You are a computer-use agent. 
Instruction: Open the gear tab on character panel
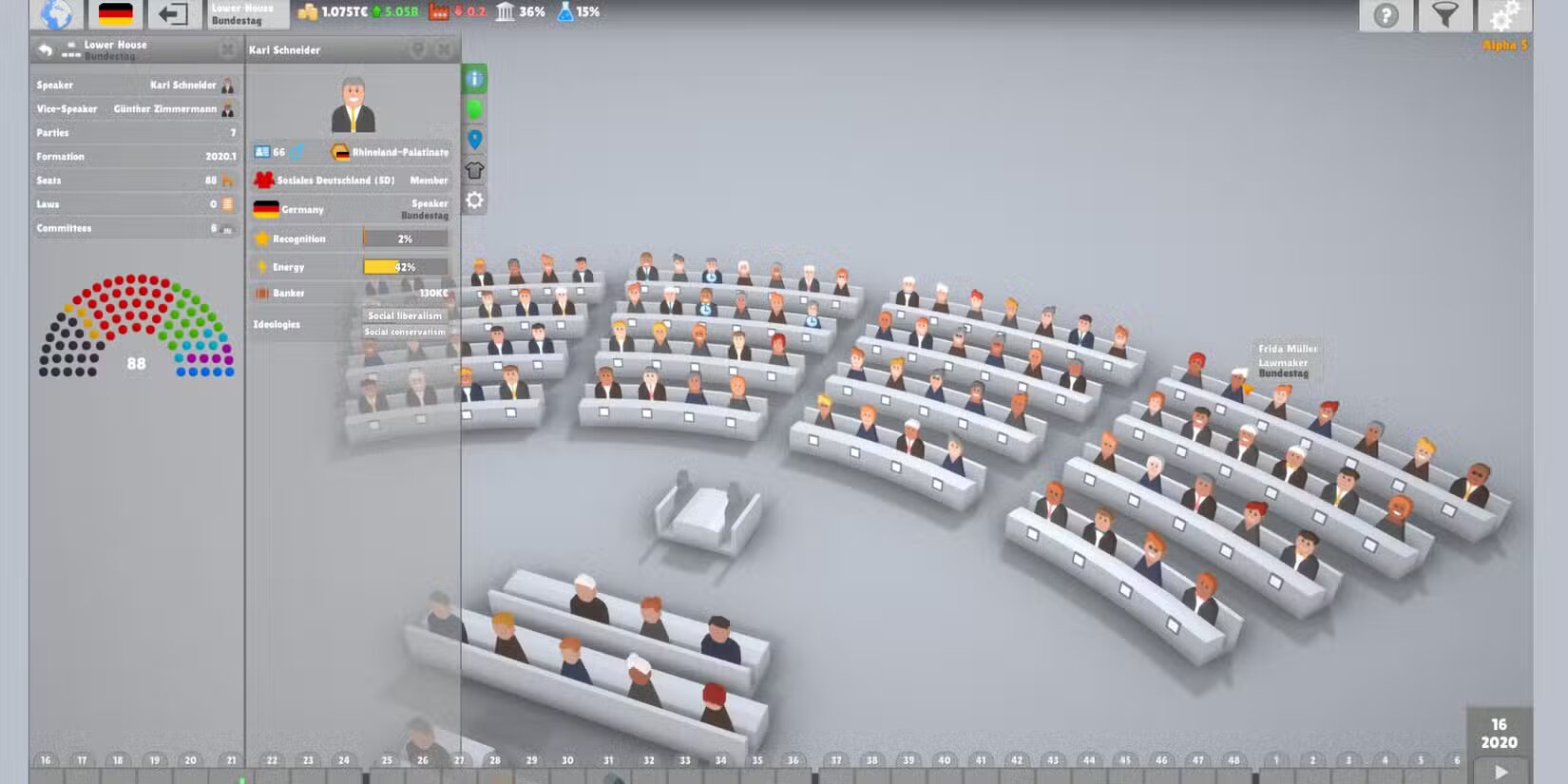(474, 201)
